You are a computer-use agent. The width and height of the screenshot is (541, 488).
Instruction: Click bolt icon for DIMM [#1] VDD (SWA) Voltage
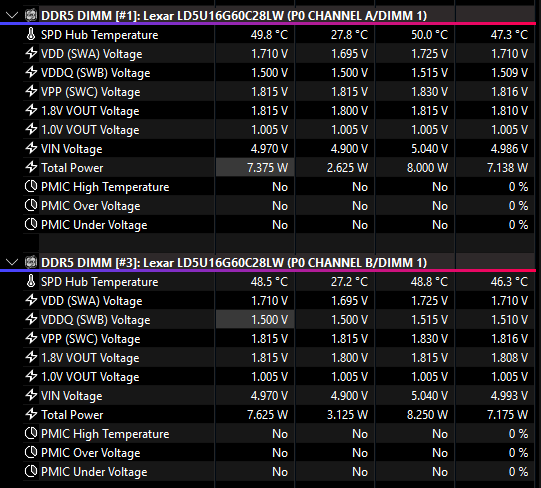coord(31,53)
